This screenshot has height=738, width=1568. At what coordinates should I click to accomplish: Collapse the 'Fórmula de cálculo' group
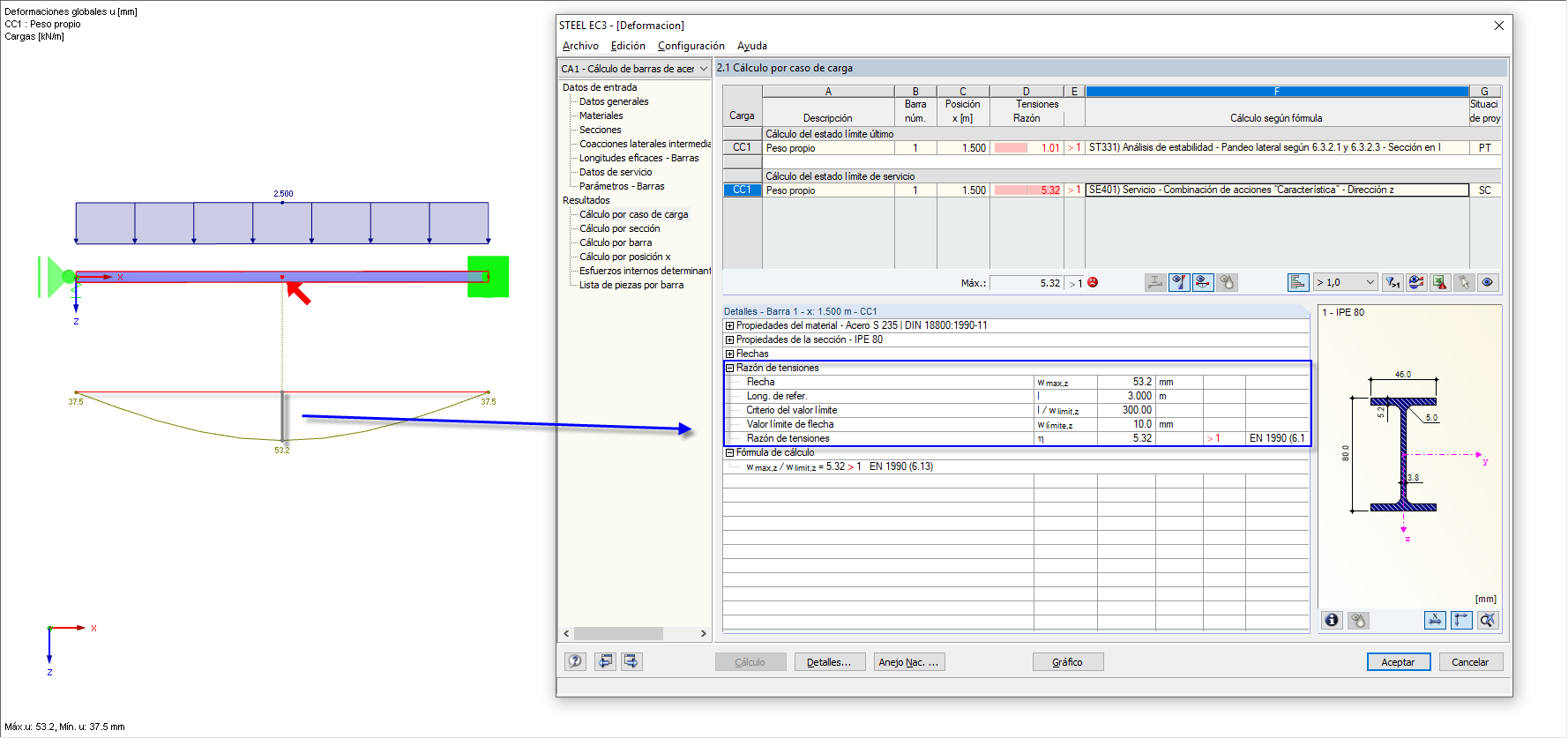(x=729, y=452)
